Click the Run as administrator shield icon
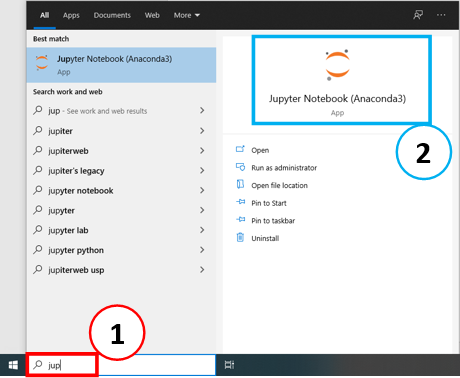 coord(240,167)
